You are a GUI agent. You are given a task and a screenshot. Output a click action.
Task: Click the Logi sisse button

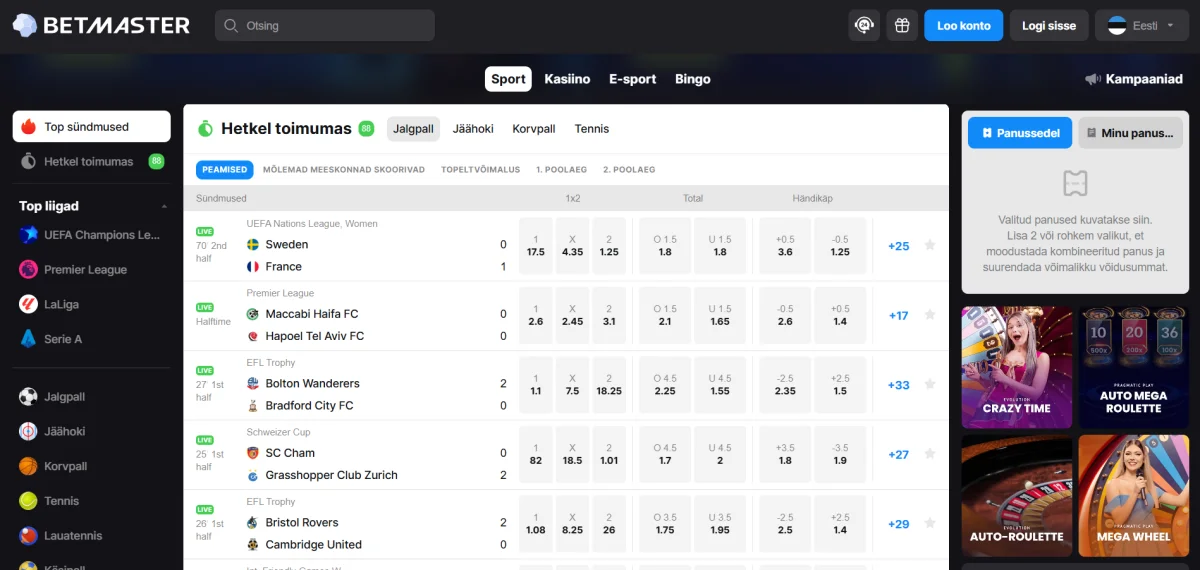click(x=1049, y=25)
